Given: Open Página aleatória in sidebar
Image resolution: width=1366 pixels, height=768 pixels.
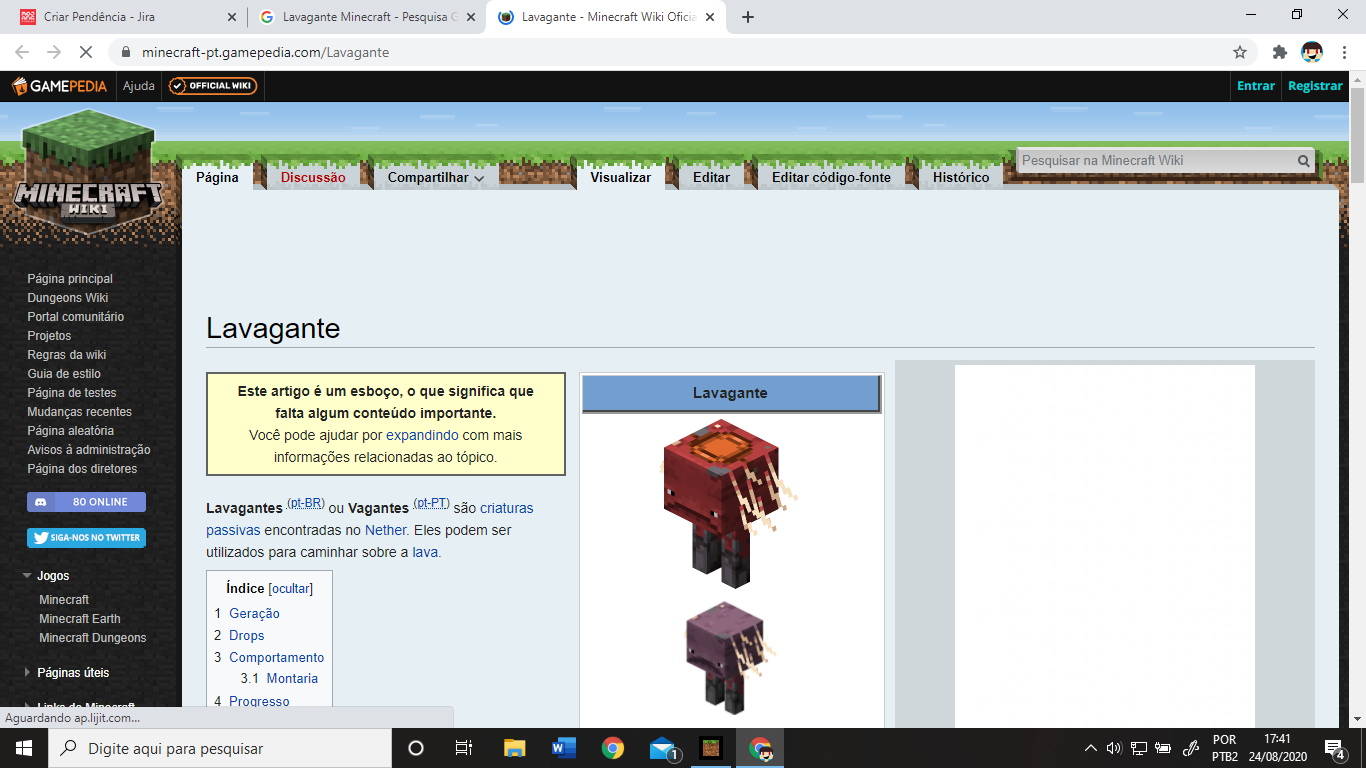Looking at the screenshot, I should point(70,431).
